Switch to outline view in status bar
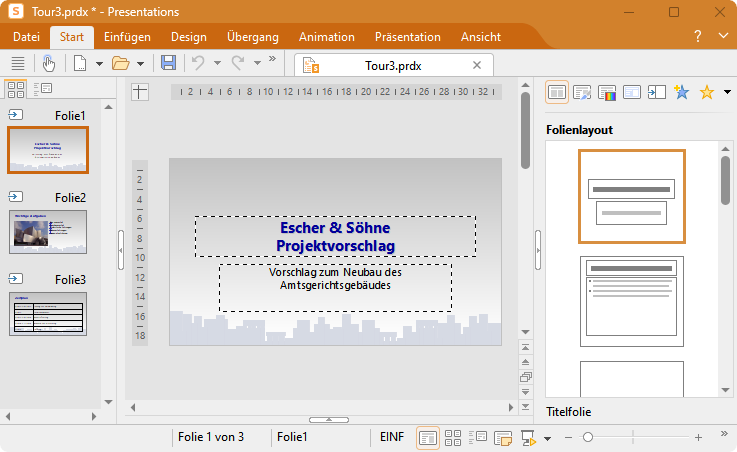Viewport: 737px width, 452px height. click(x=478, y=438)
